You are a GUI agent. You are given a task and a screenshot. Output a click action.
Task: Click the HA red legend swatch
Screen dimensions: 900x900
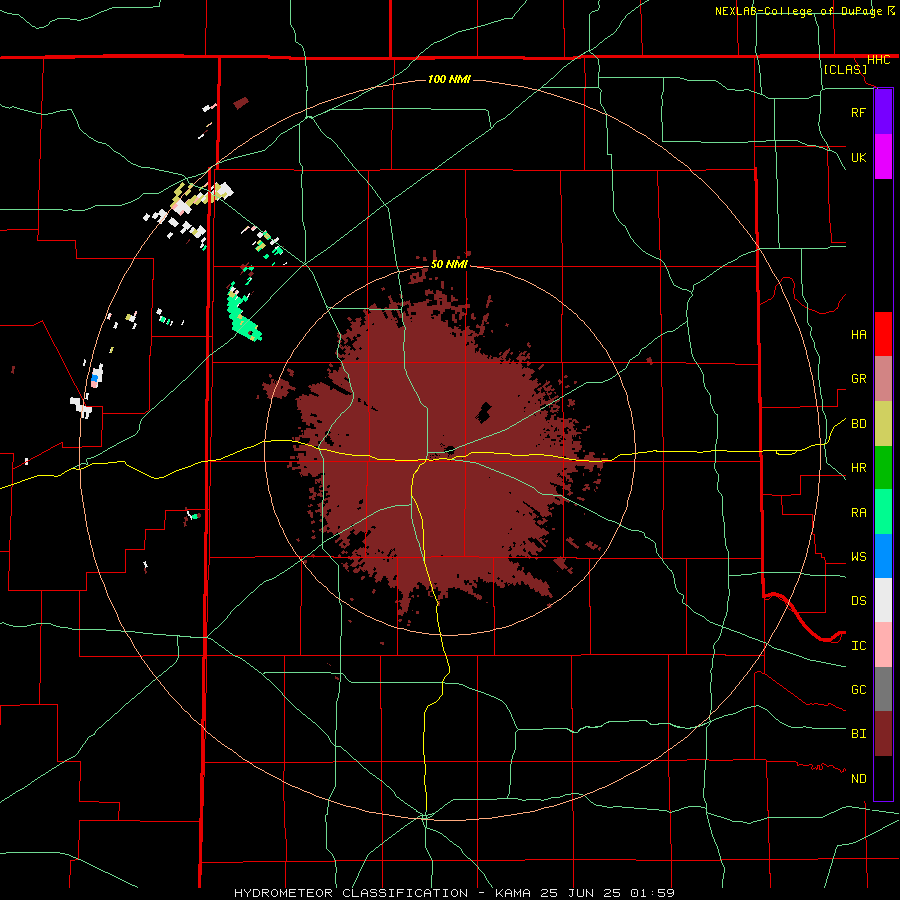coord(883,334)
